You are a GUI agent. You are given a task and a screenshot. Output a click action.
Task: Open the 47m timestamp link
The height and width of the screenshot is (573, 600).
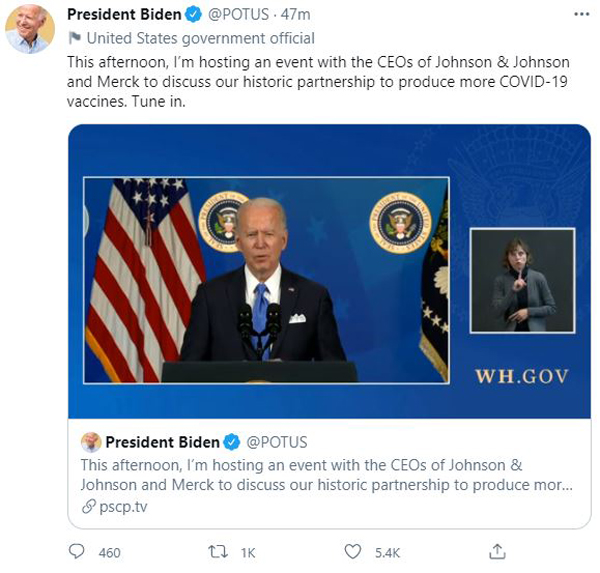click(x=295, y=15)
